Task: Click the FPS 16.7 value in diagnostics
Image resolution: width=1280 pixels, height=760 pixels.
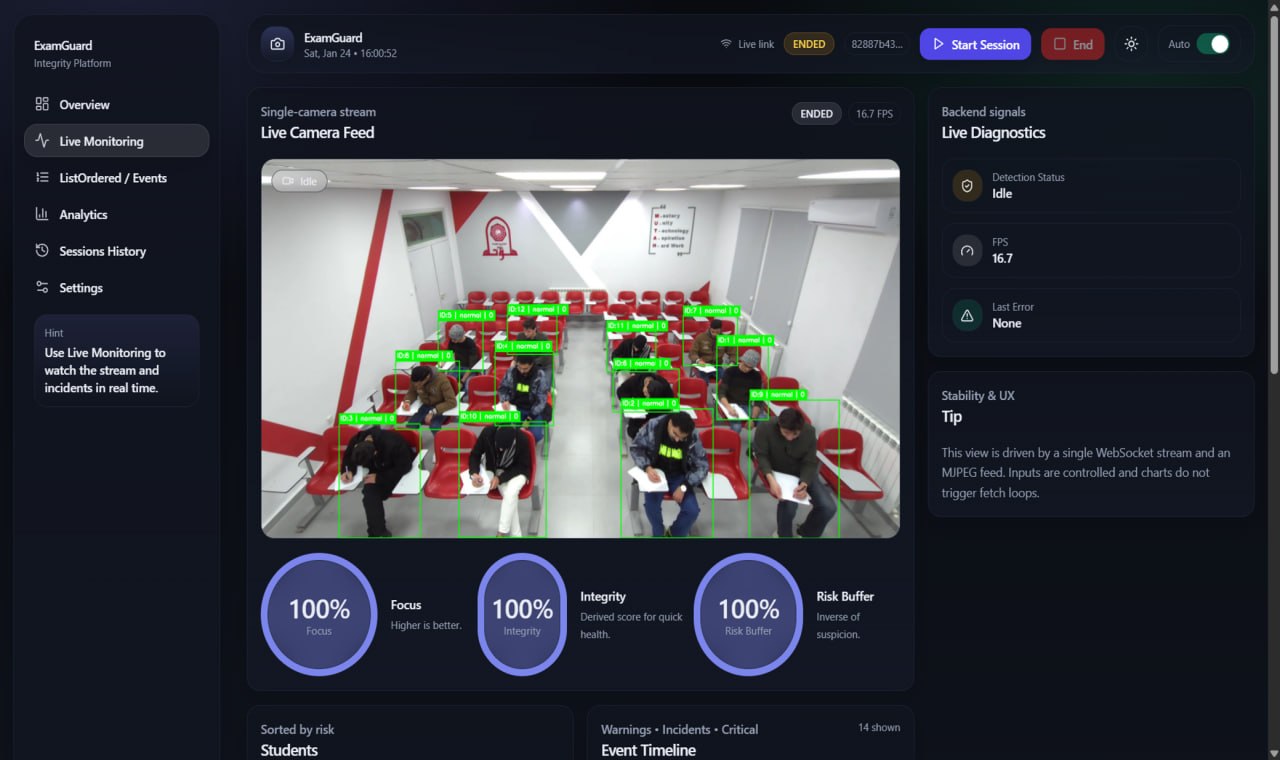Action: coord(1002,258)
